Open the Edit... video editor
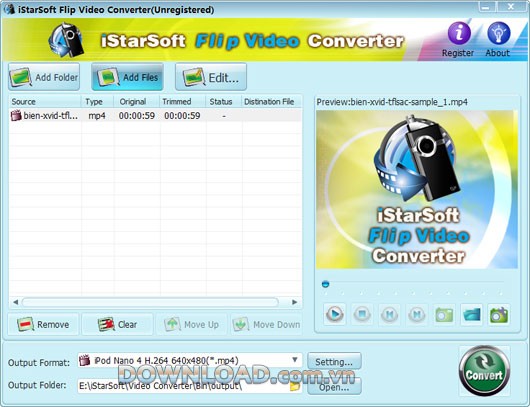530x407 pixels. click(211, 77)
